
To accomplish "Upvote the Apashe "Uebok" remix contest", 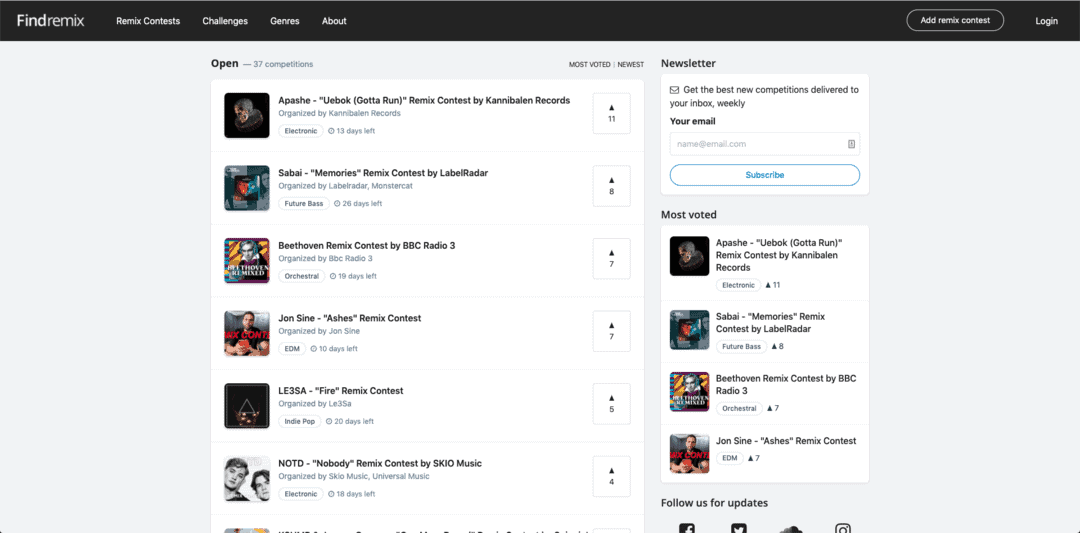I will click(611, 113).
